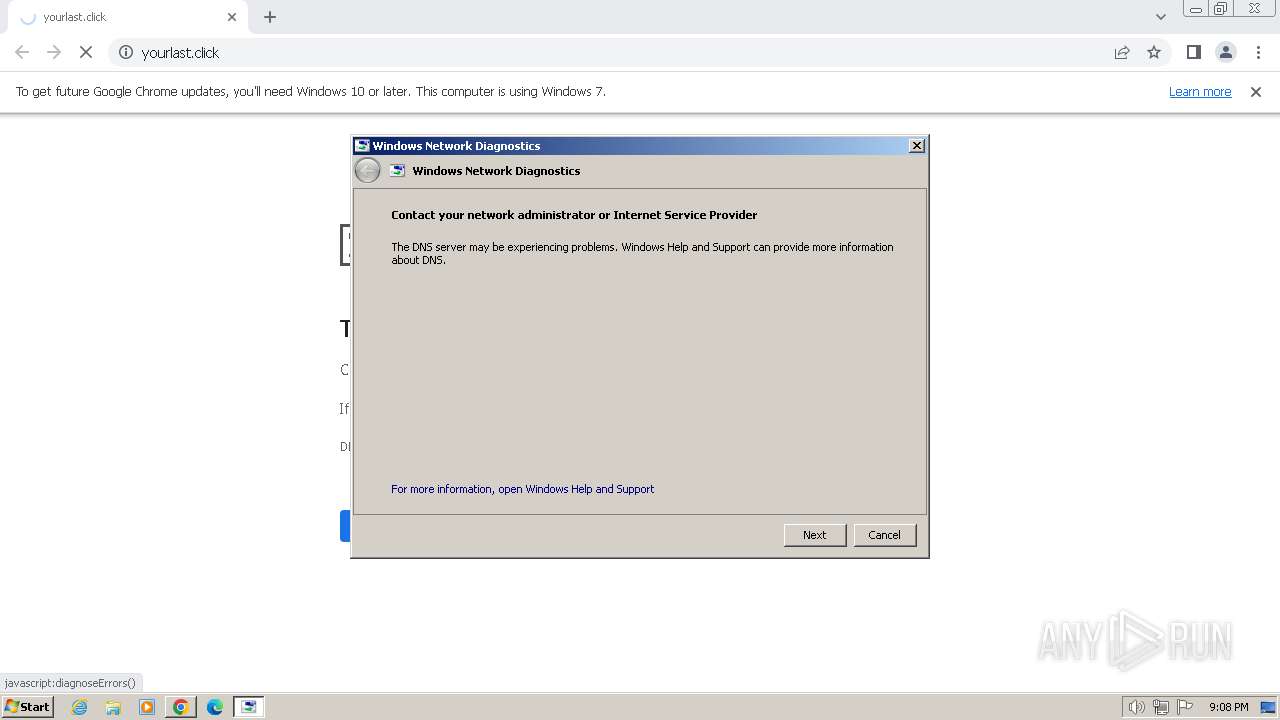The image size is (1280, 720).
Task: Switch to Chrome in the taskbar
Action: [181, 707]
